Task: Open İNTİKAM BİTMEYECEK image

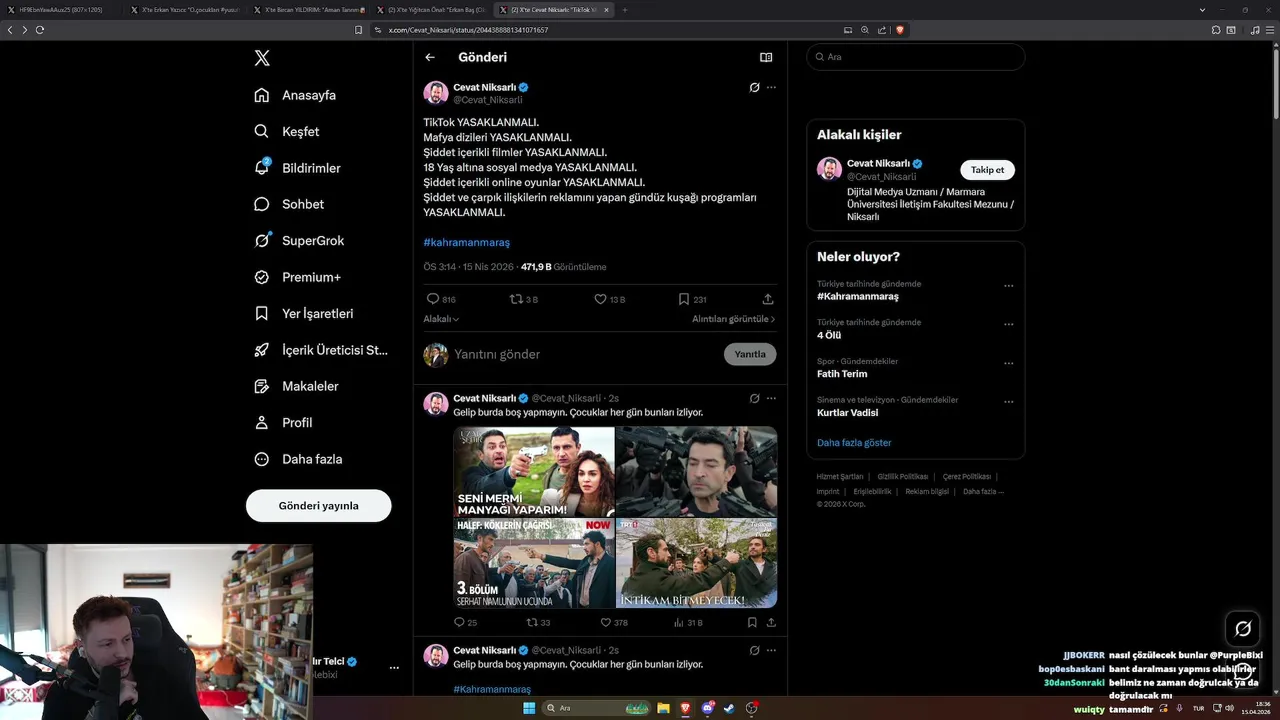Action: pyautogui.click(x=697, y=563)
